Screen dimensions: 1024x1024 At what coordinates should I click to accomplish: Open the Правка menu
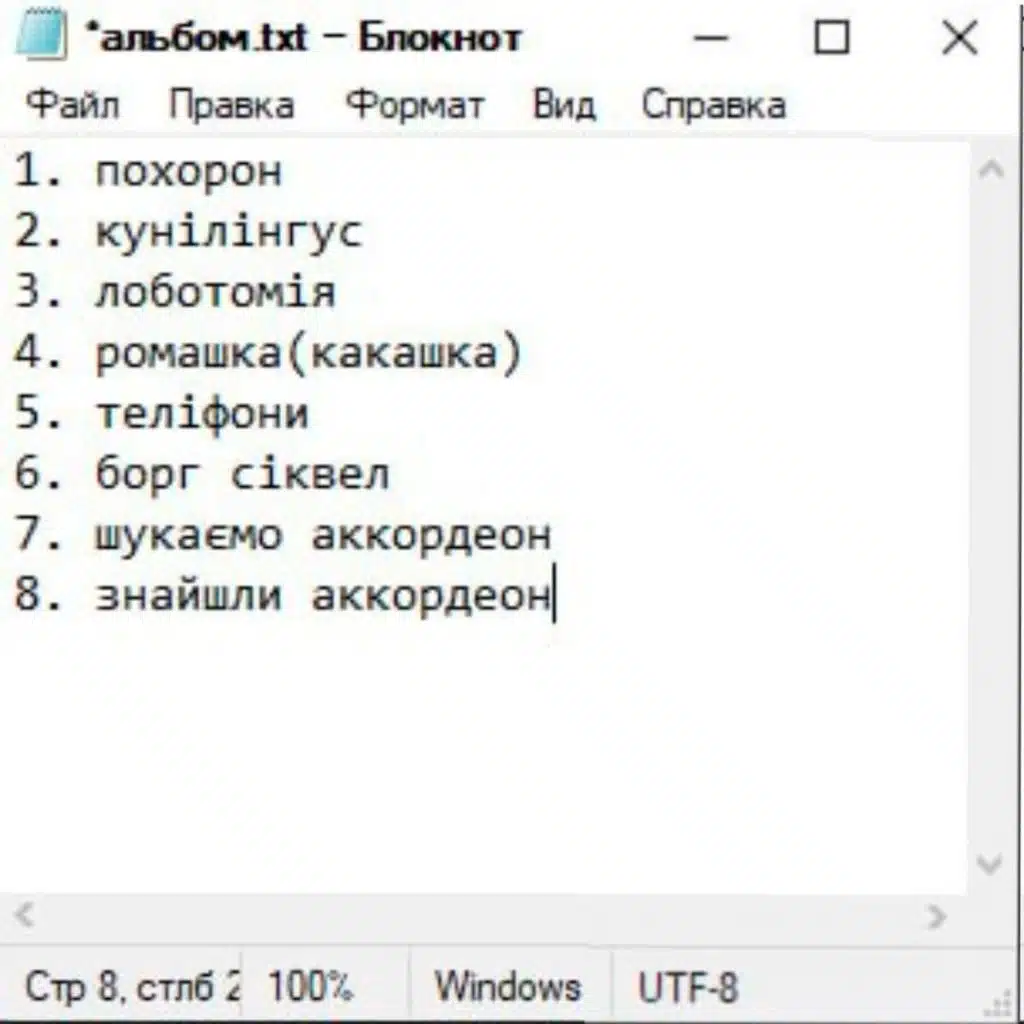point(231,105)
